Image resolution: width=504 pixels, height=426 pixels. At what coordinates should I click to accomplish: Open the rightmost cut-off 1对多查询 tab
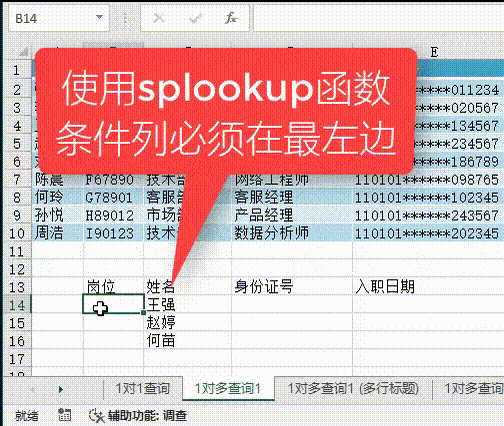(x=473, y=388)
